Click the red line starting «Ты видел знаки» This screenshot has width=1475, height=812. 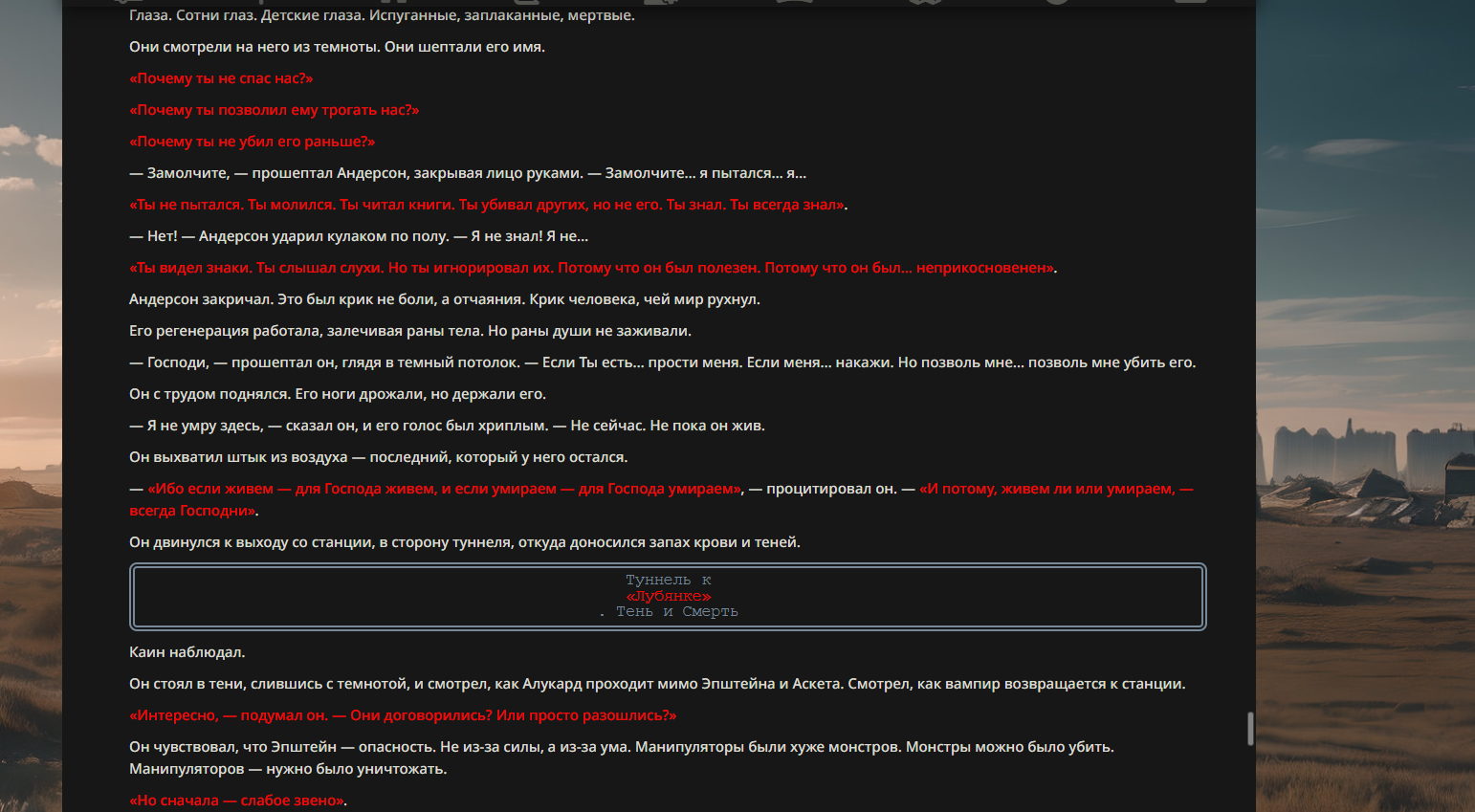tap(592, 268)
